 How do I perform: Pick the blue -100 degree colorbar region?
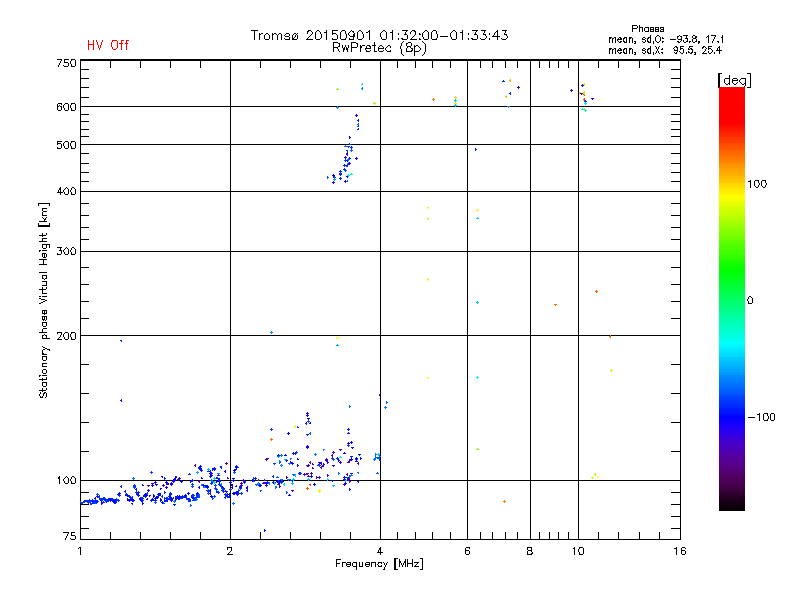pos(732,417)
